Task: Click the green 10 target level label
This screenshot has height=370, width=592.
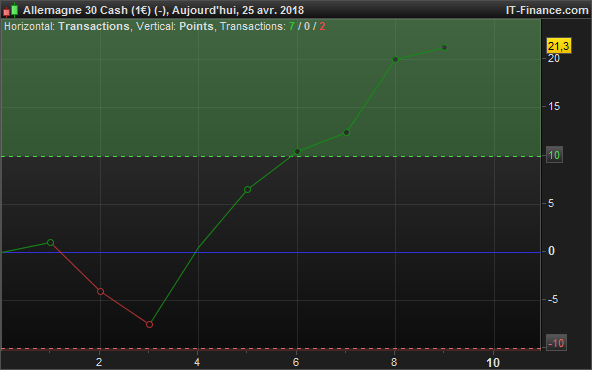Action: point(554,155)
